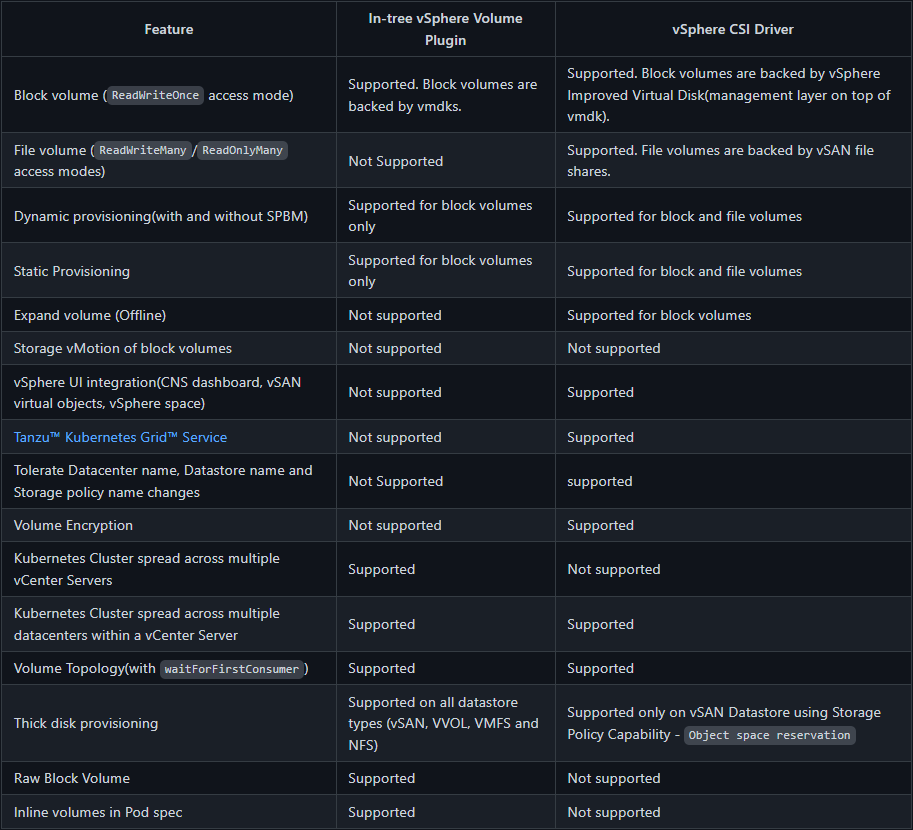This screenshot has height=830, width=913.
Task: Select the text about vSAN file shares
Action: (720, 161)
